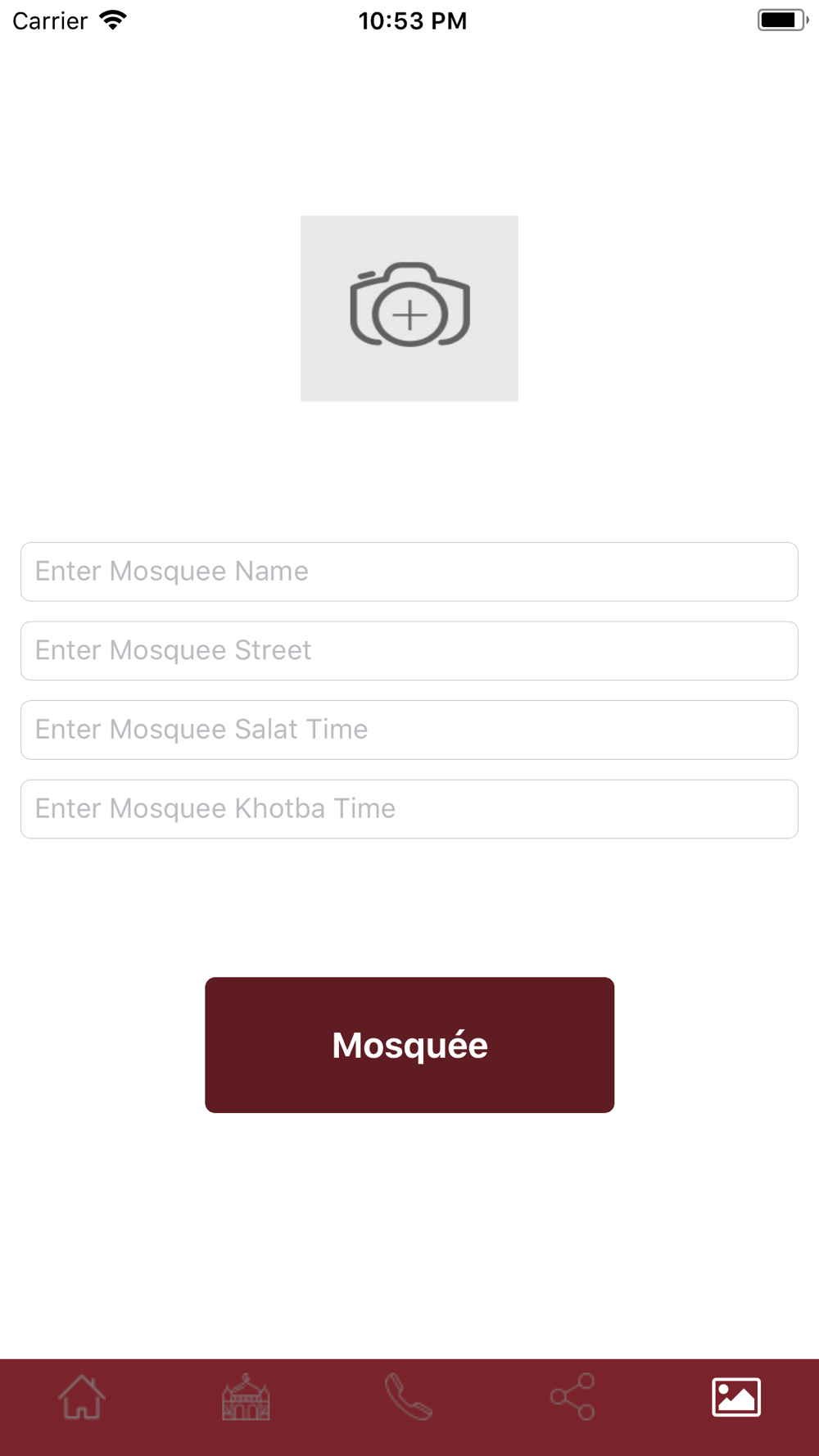This screenshot has height=1456, width=819.
Task: Tap the Wi-Fi status icon
Action: coord(113,20)
